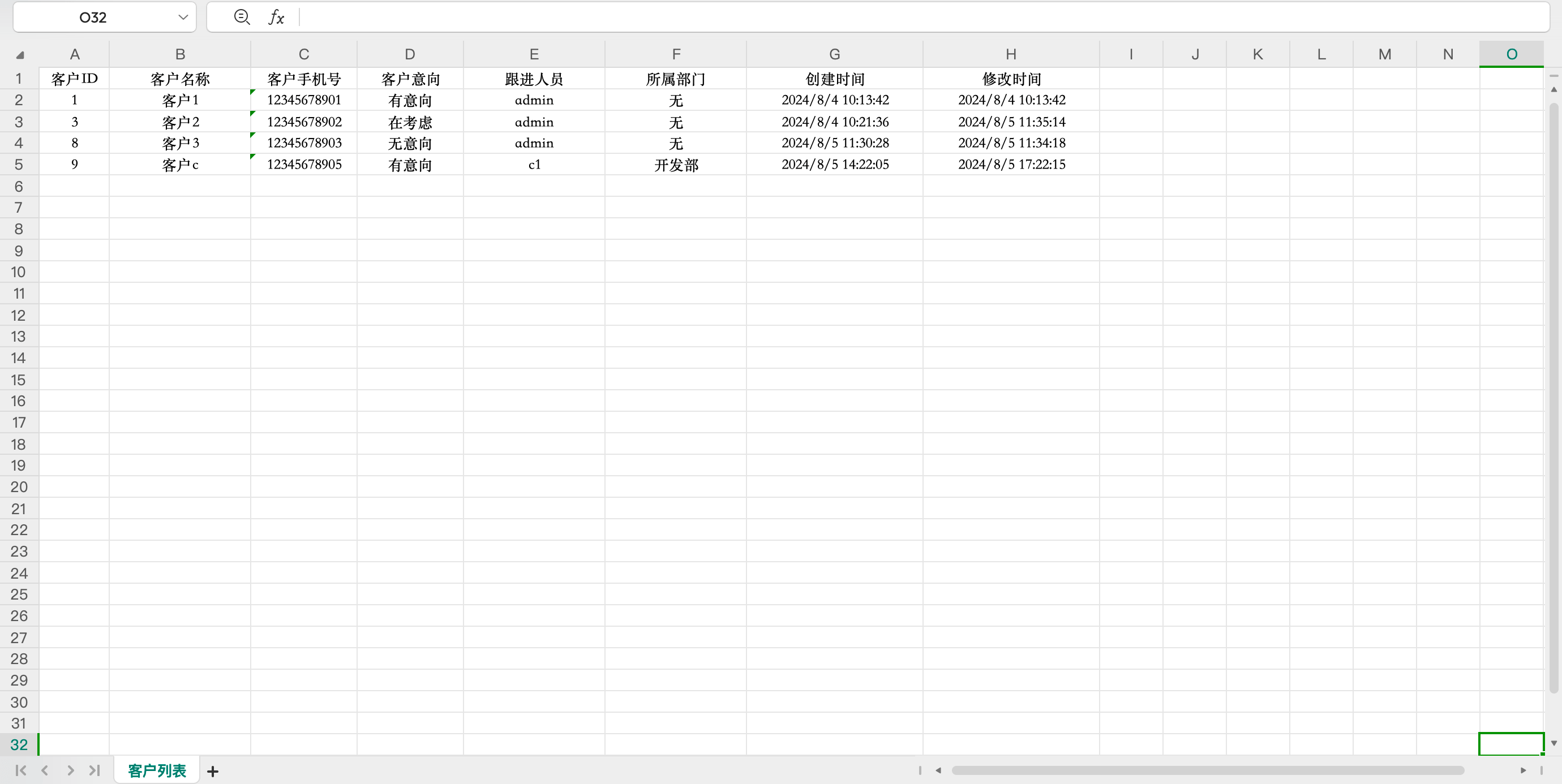Viewport: 1562px width, 784px height.
Task: Select column H header
Action: [x=1011, y=54]
